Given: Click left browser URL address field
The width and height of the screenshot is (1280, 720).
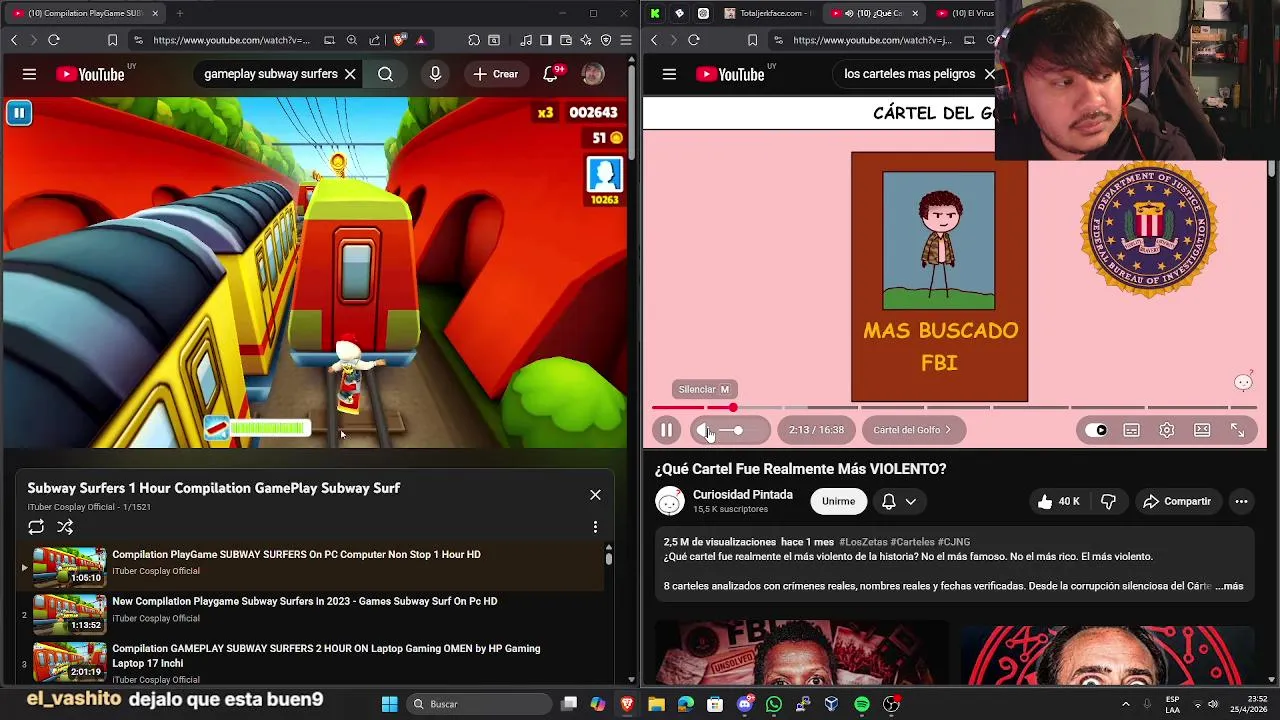Looking at the screenshot, I should (232, 40).
